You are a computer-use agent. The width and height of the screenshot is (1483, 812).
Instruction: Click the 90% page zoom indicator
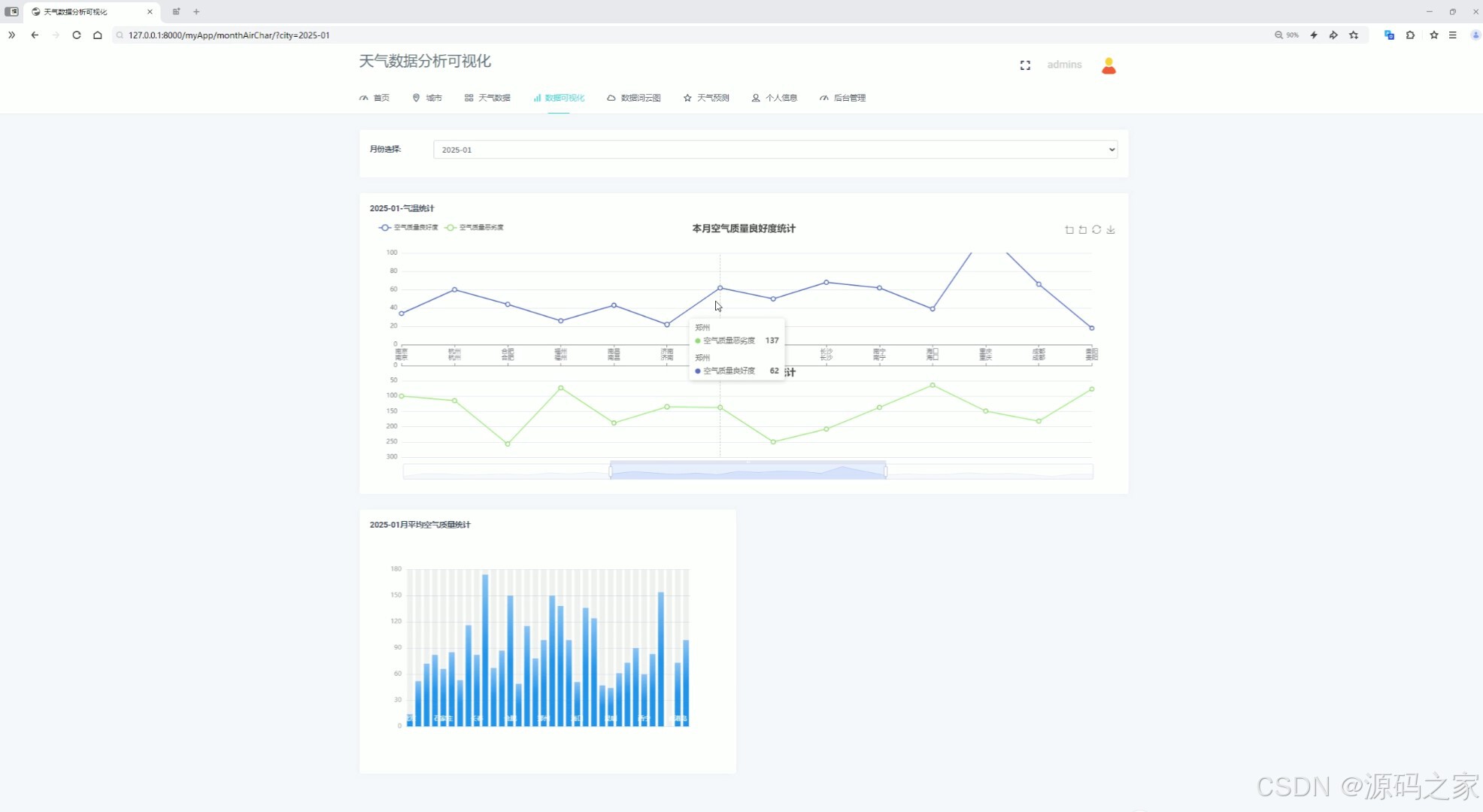[x=1287, y=35]
